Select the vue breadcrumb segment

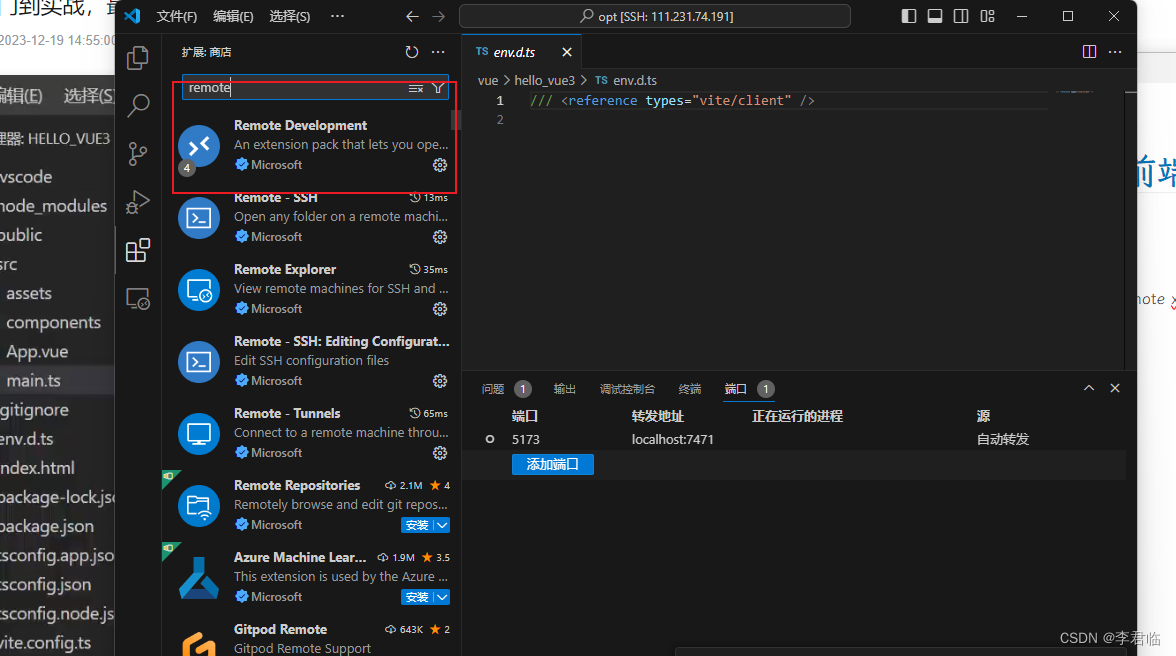[488, 80]
